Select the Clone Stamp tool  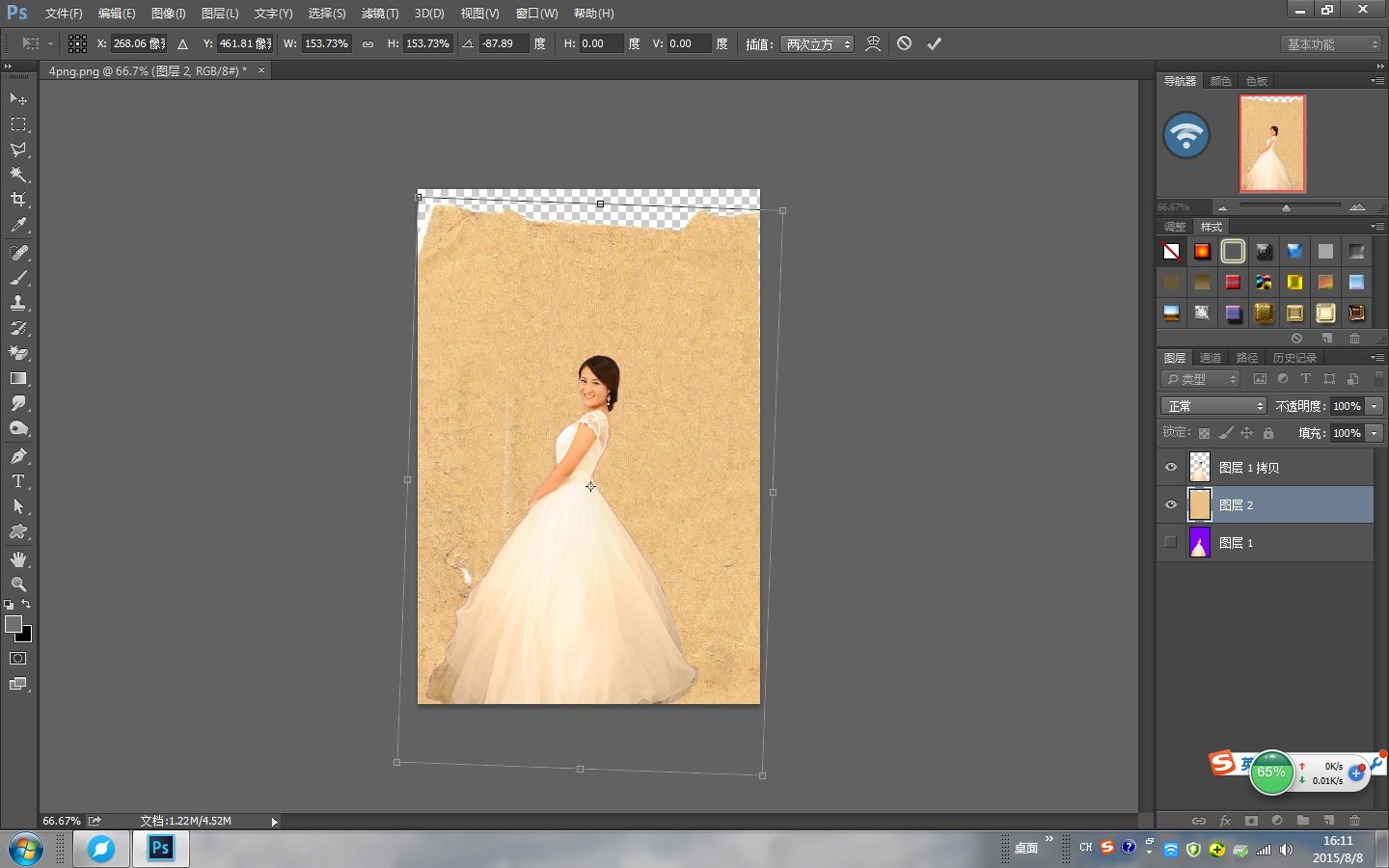[19, 303]
